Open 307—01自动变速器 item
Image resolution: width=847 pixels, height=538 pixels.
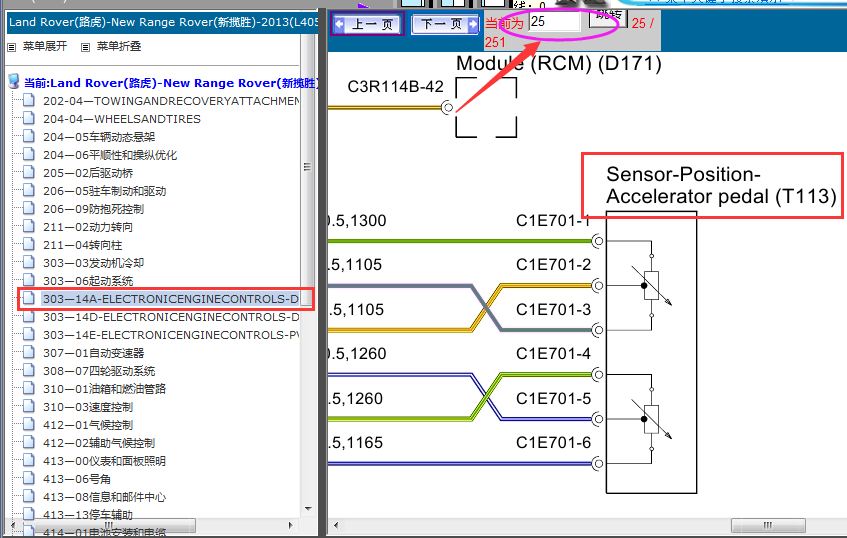click(x=93, y=353)
